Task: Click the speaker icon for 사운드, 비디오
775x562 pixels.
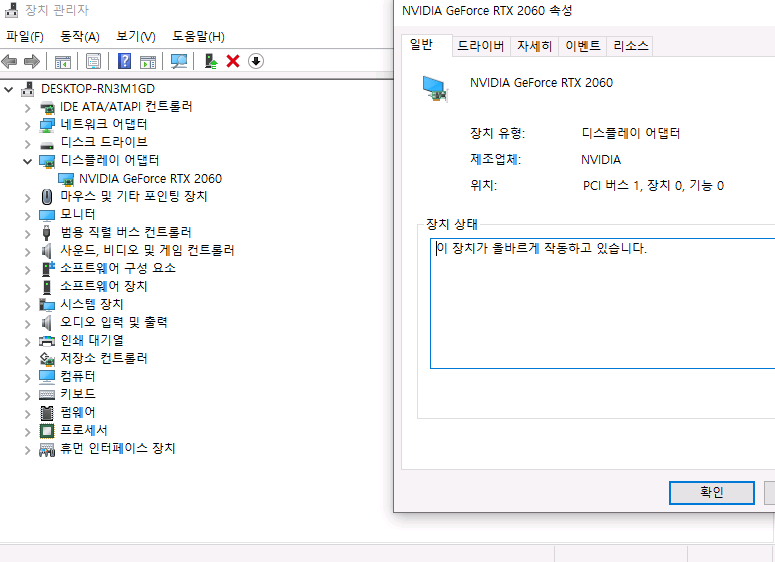Action: [x=46, y=251]
